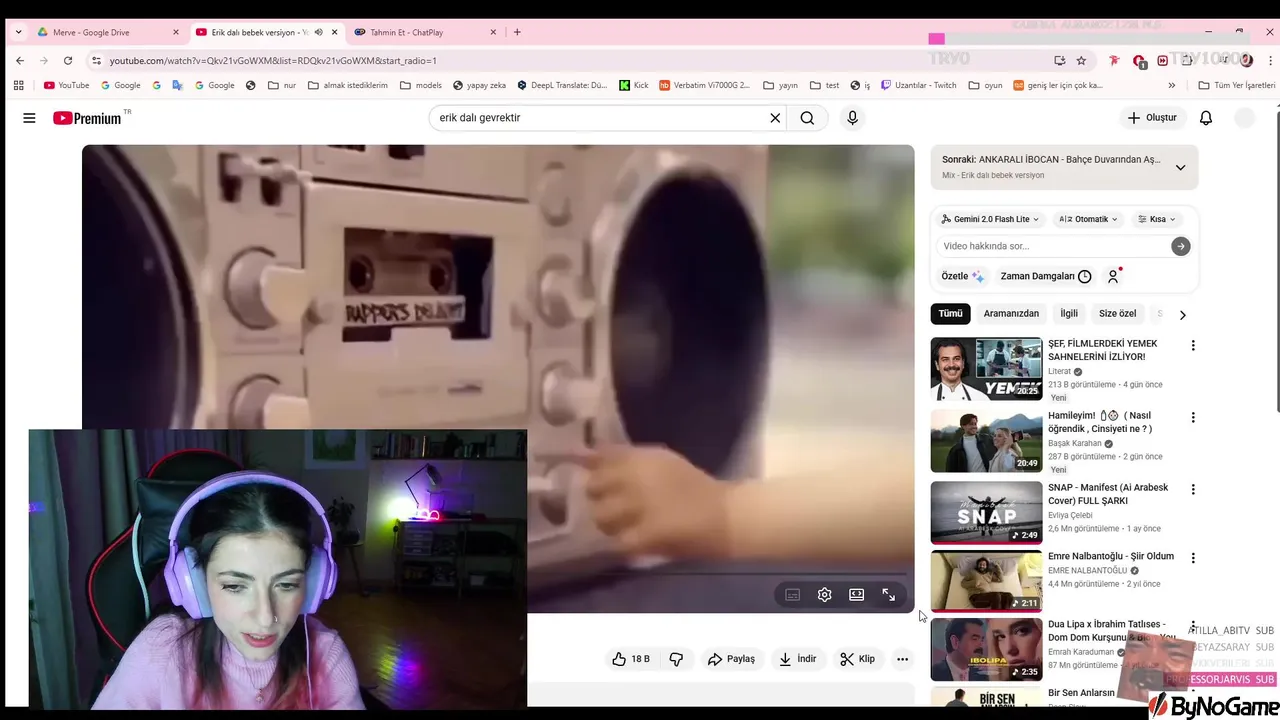Switch to the Tahmin Et - ChatPlay tab
This screenshot has width=1280, height=720.
click(425, 32)
